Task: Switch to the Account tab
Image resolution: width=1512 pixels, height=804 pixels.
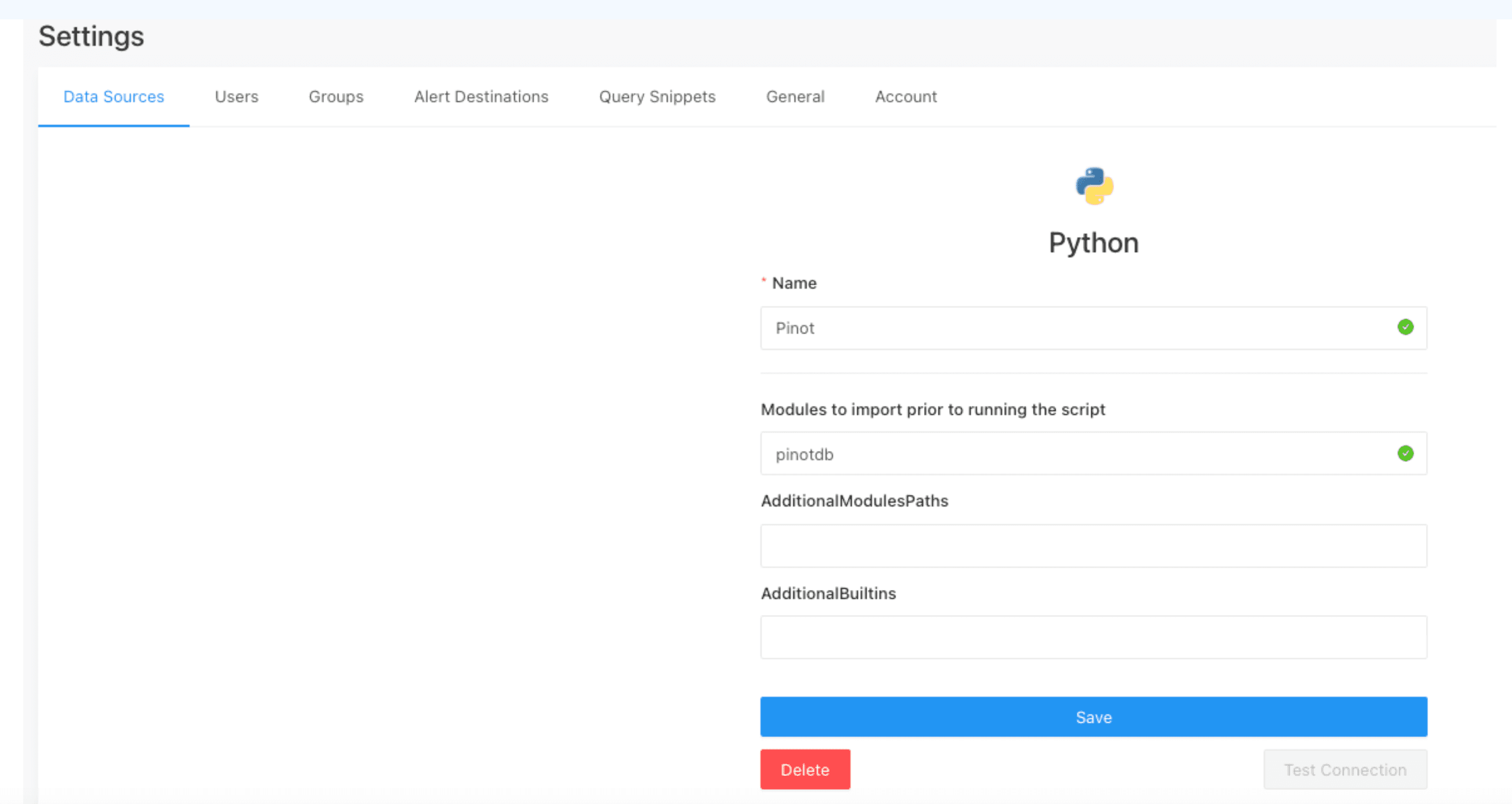Action: [x=906, y=96]
